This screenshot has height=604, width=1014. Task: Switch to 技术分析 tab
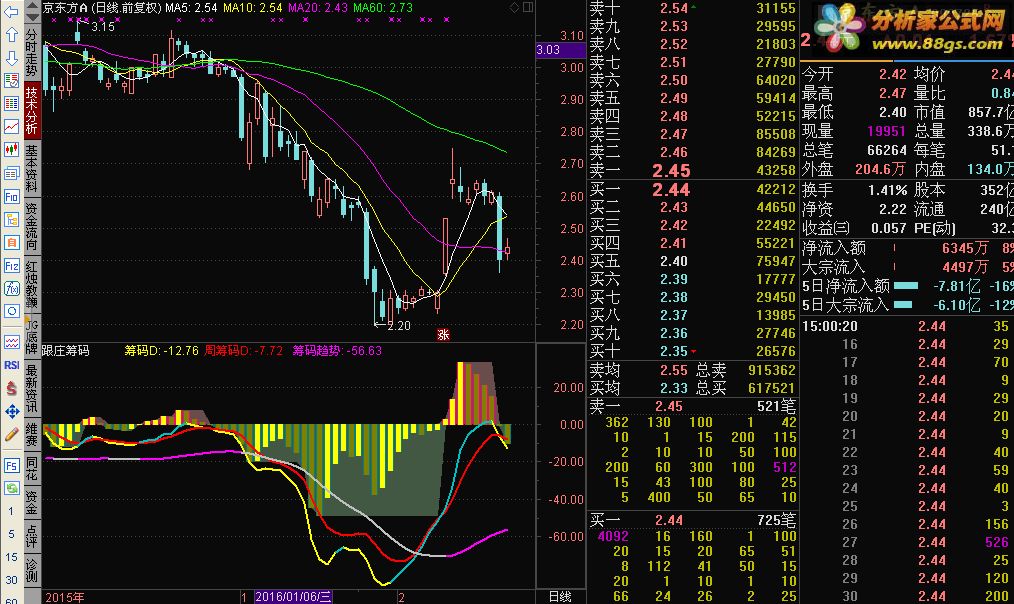32,111
